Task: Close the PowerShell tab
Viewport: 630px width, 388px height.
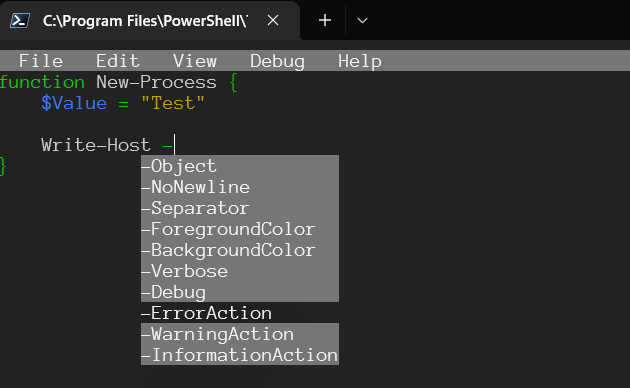Action: (273, 20)
